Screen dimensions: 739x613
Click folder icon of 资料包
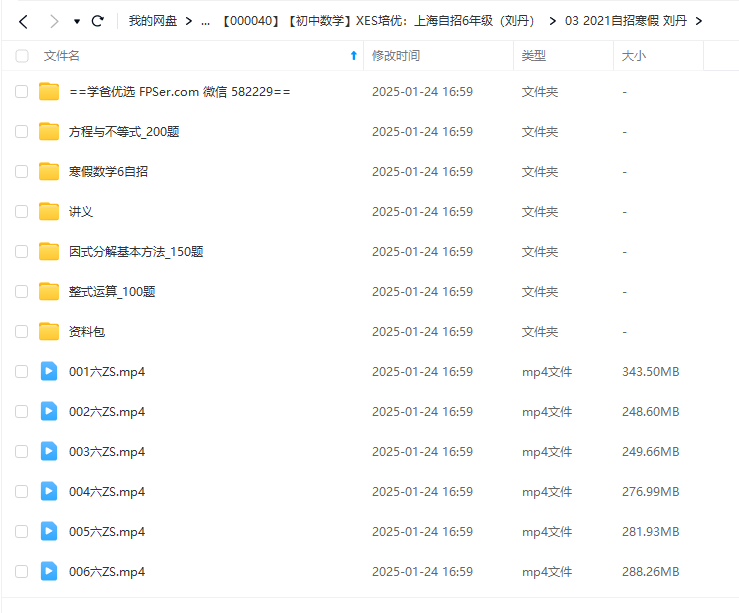click(49, 332)
